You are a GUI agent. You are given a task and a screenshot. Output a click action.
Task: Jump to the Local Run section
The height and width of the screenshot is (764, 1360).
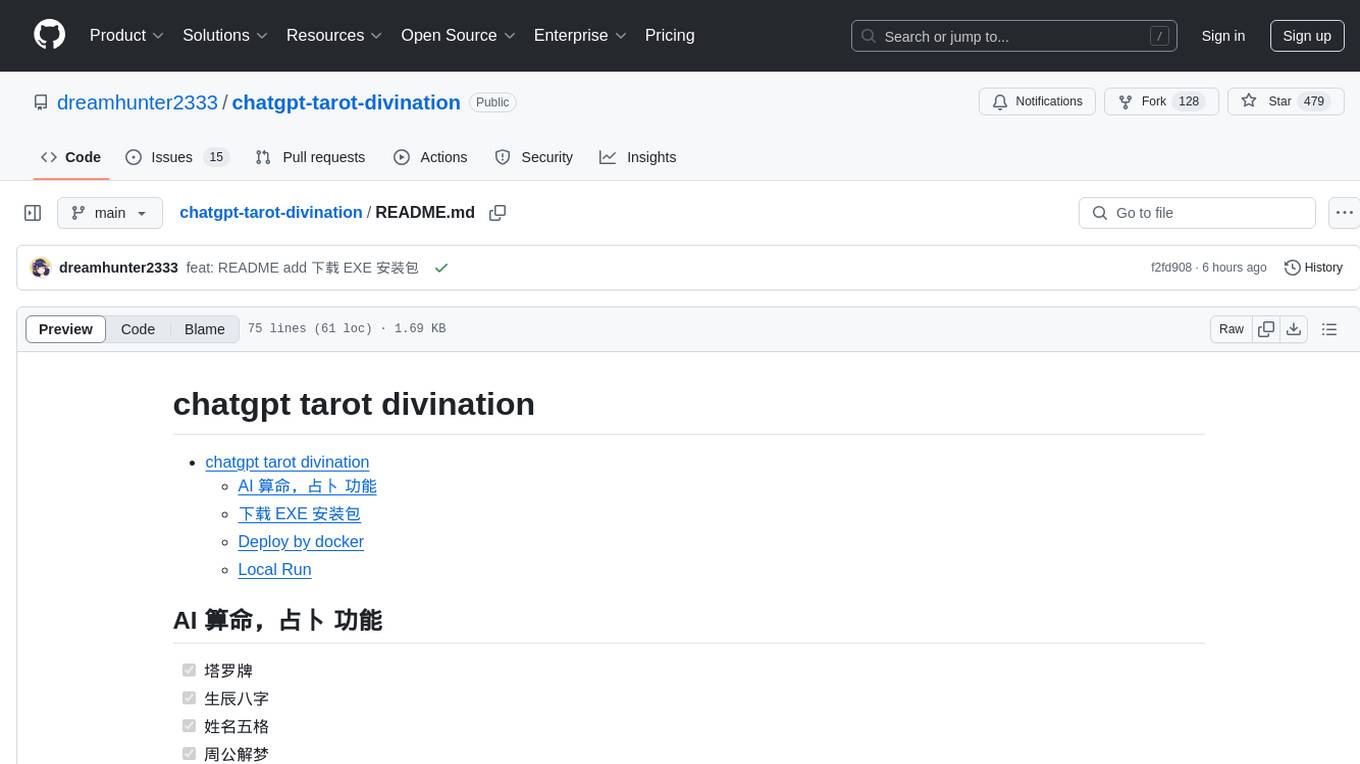(275, 570)
